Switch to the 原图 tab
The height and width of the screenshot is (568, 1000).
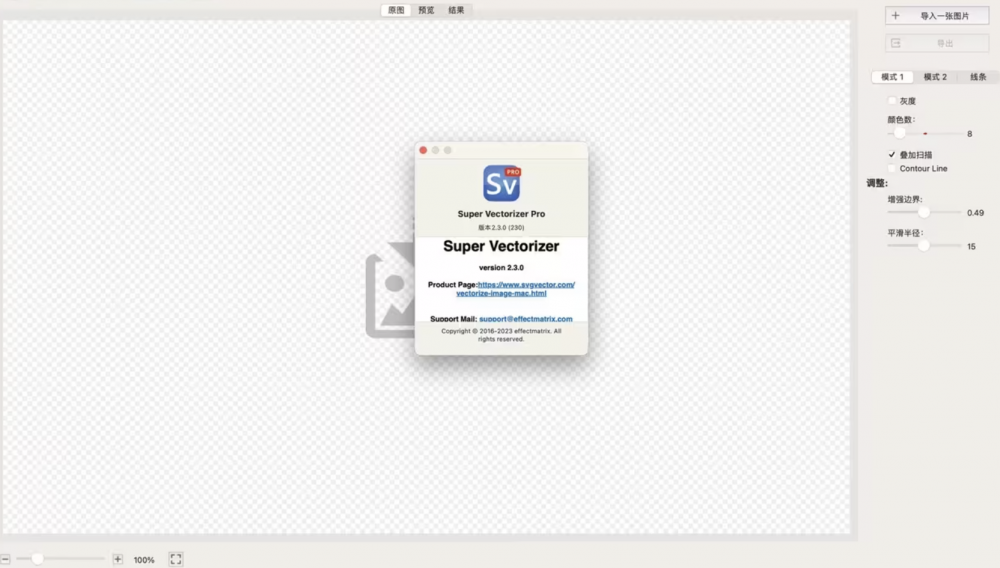pyautogui.click(x=396, y=10)
